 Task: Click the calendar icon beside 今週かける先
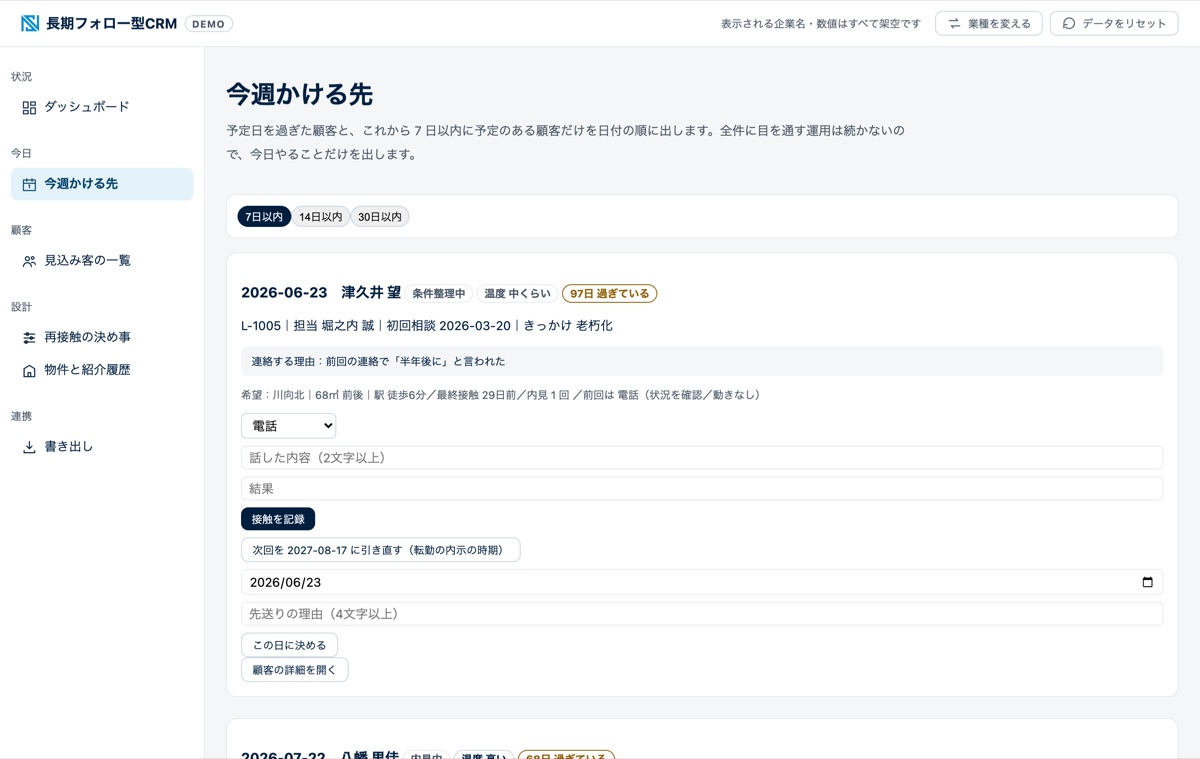click(x=29, y=184)
